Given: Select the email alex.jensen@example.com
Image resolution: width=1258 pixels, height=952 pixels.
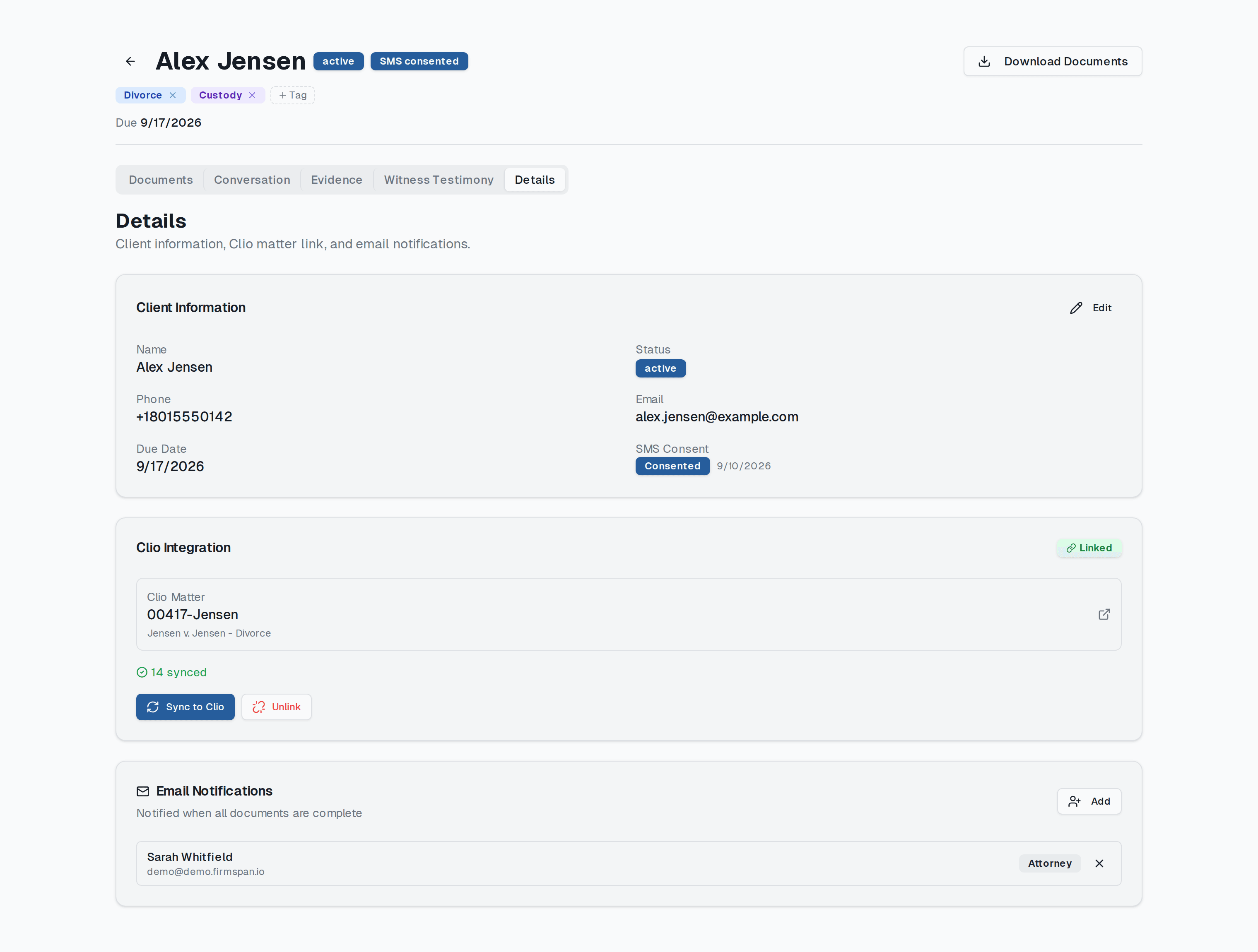Looking at the screenshot, I should click(717, 417).
